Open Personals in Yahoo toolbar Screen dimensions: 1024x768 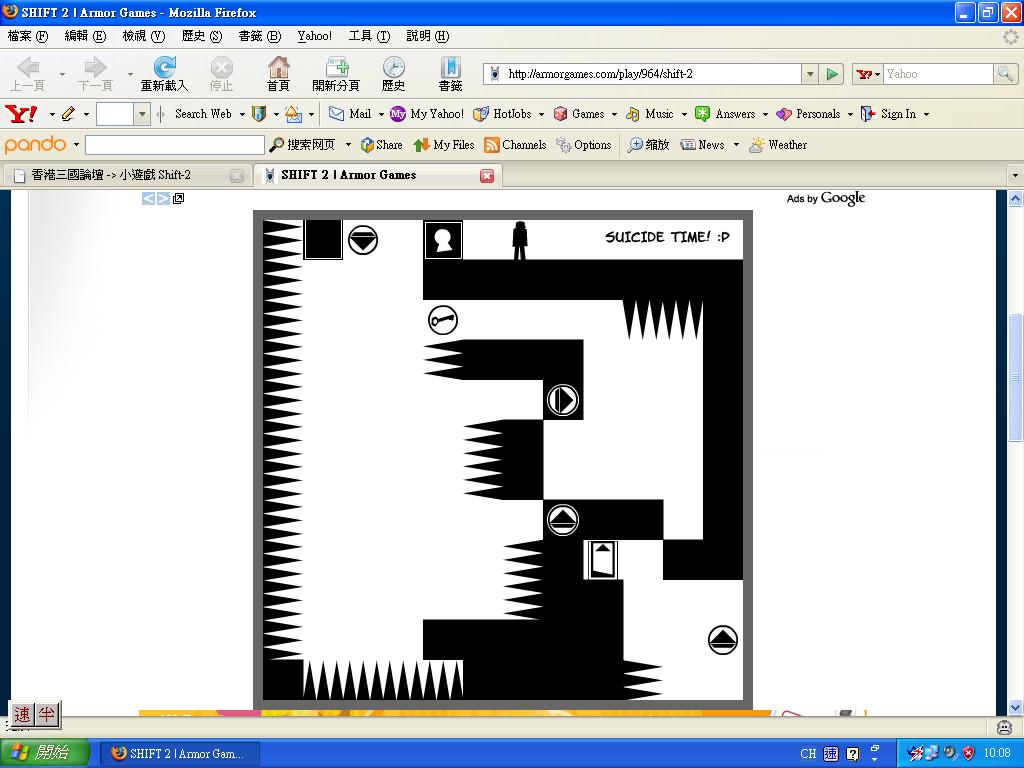pos(808,114)
